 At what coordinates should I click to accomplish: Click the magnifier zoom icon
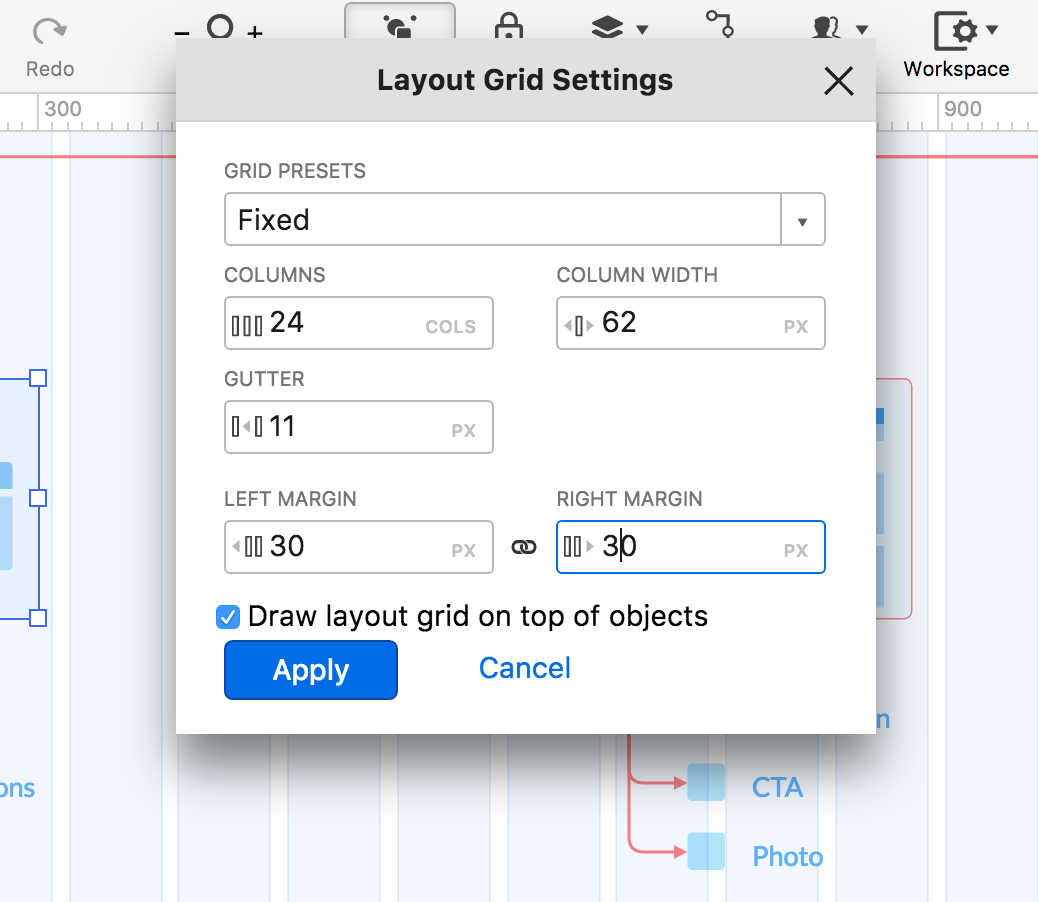tap(220, 26)
